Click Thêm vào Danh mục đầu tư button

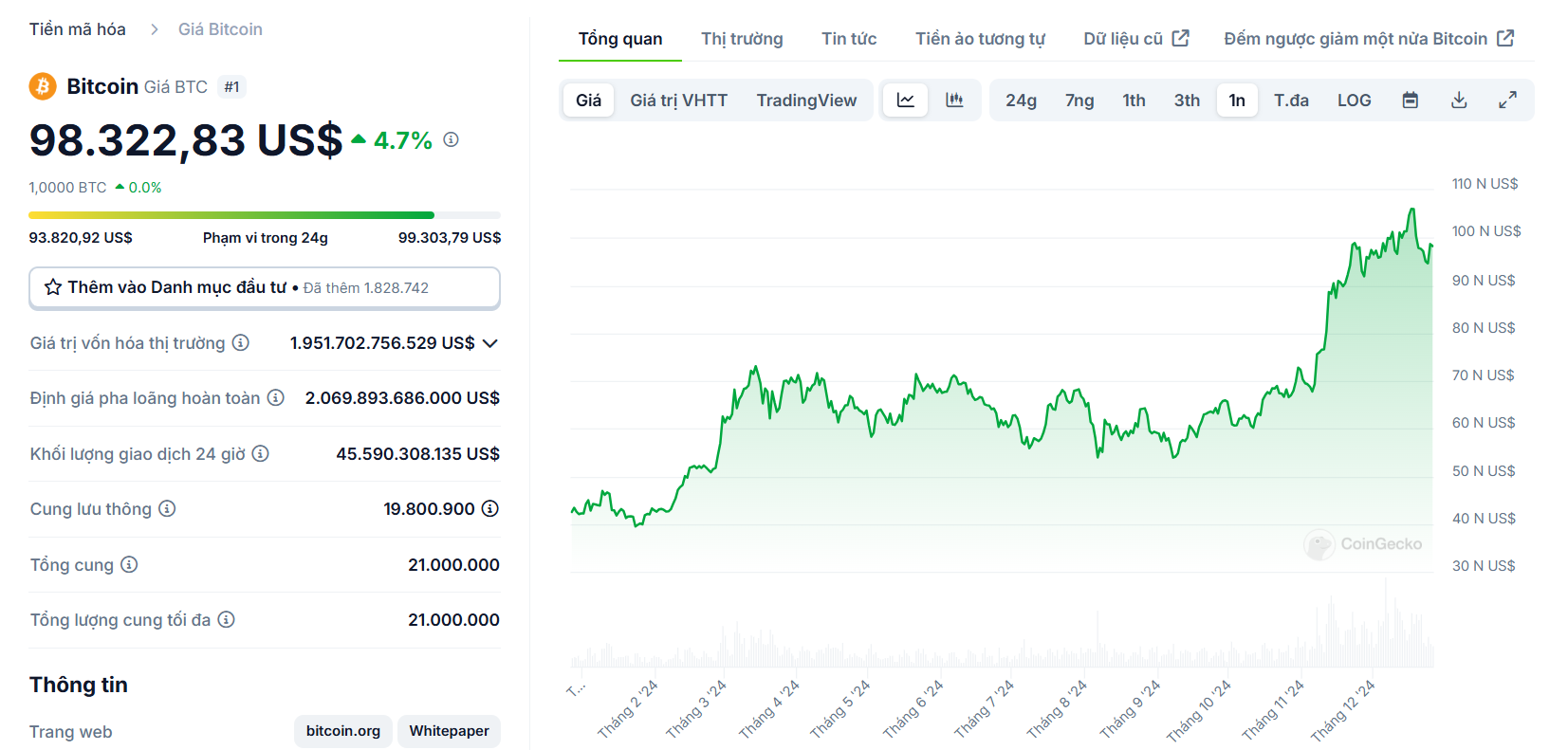pos(265,287)
